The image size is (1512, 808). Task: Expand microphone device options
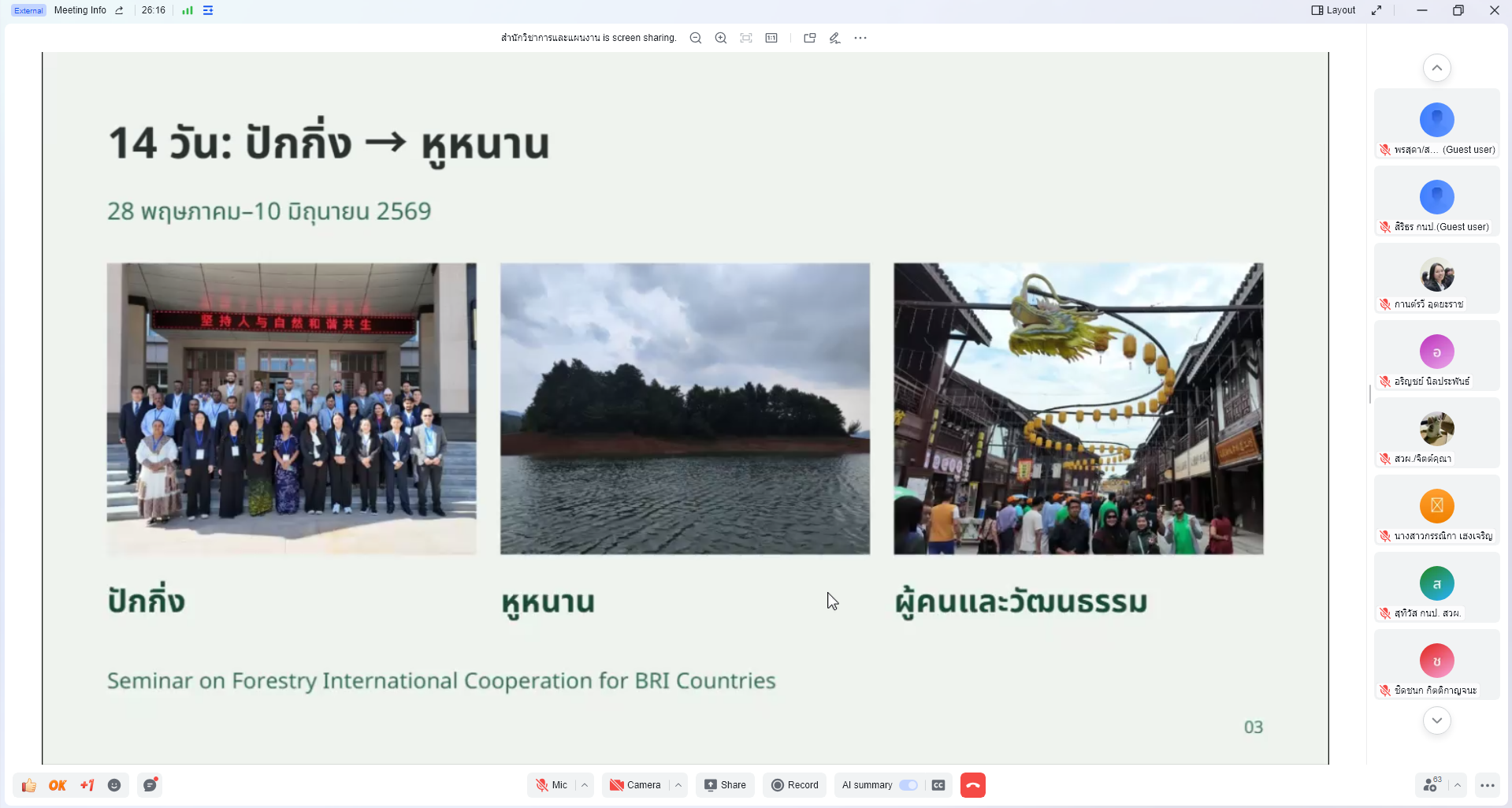click(x=585, y=785)
